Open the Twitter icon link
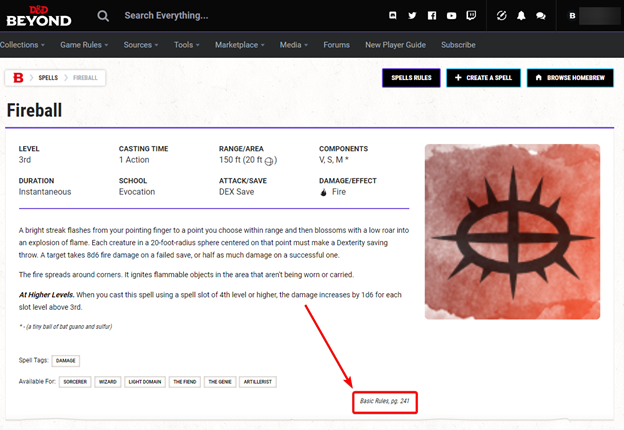Screen dimensions: 624x430 click(412, 16)
